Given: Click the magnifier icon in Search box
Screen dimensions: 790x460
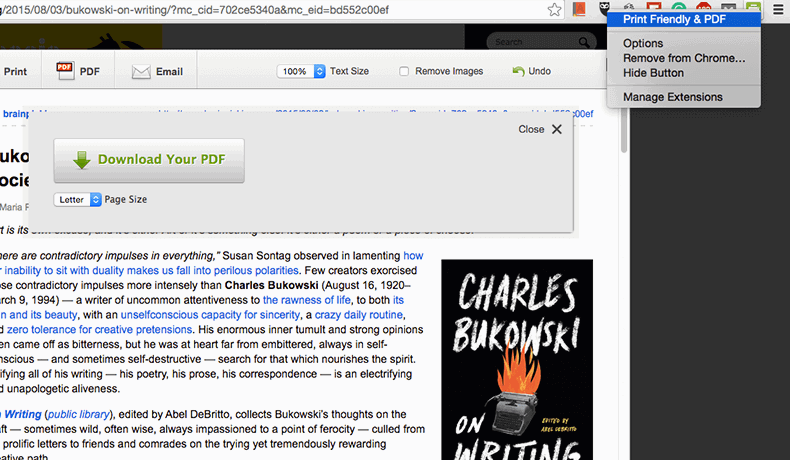Looking at the screenshot, I should (583, 42).
